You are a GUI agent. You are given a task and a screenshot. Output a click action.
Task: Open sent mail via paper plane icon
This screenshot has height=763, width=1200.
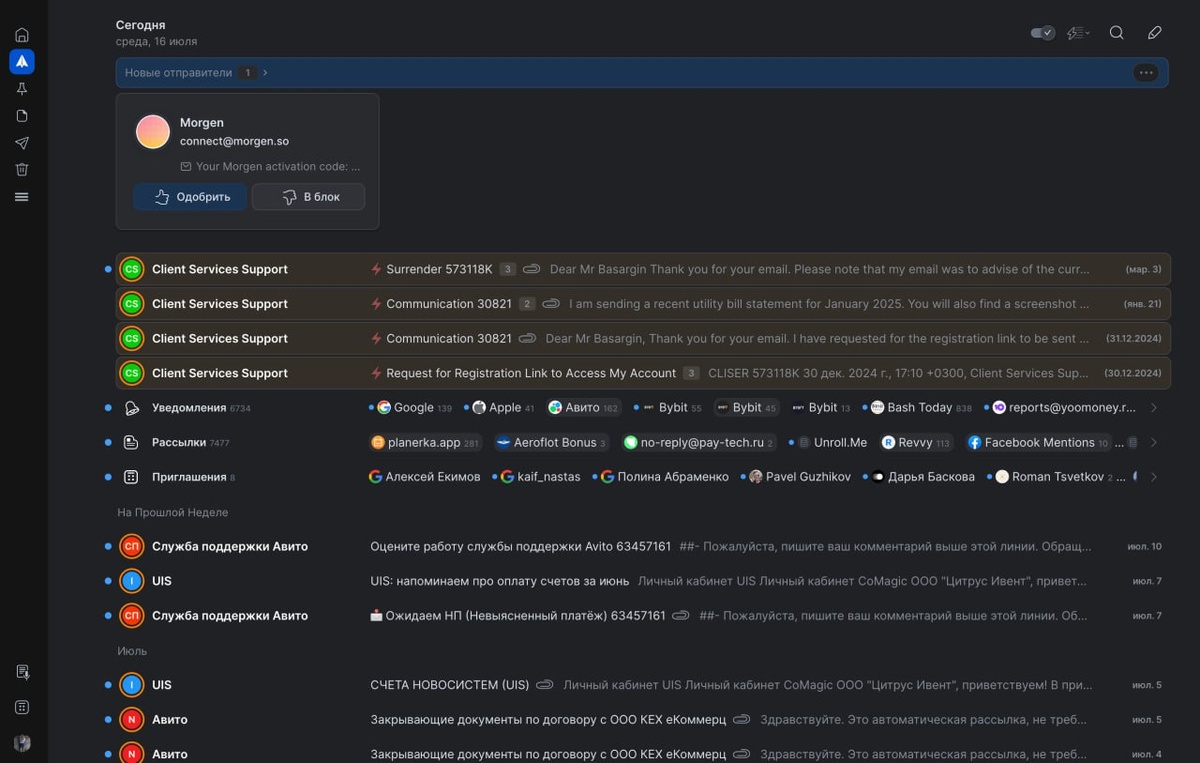point(22,143)
